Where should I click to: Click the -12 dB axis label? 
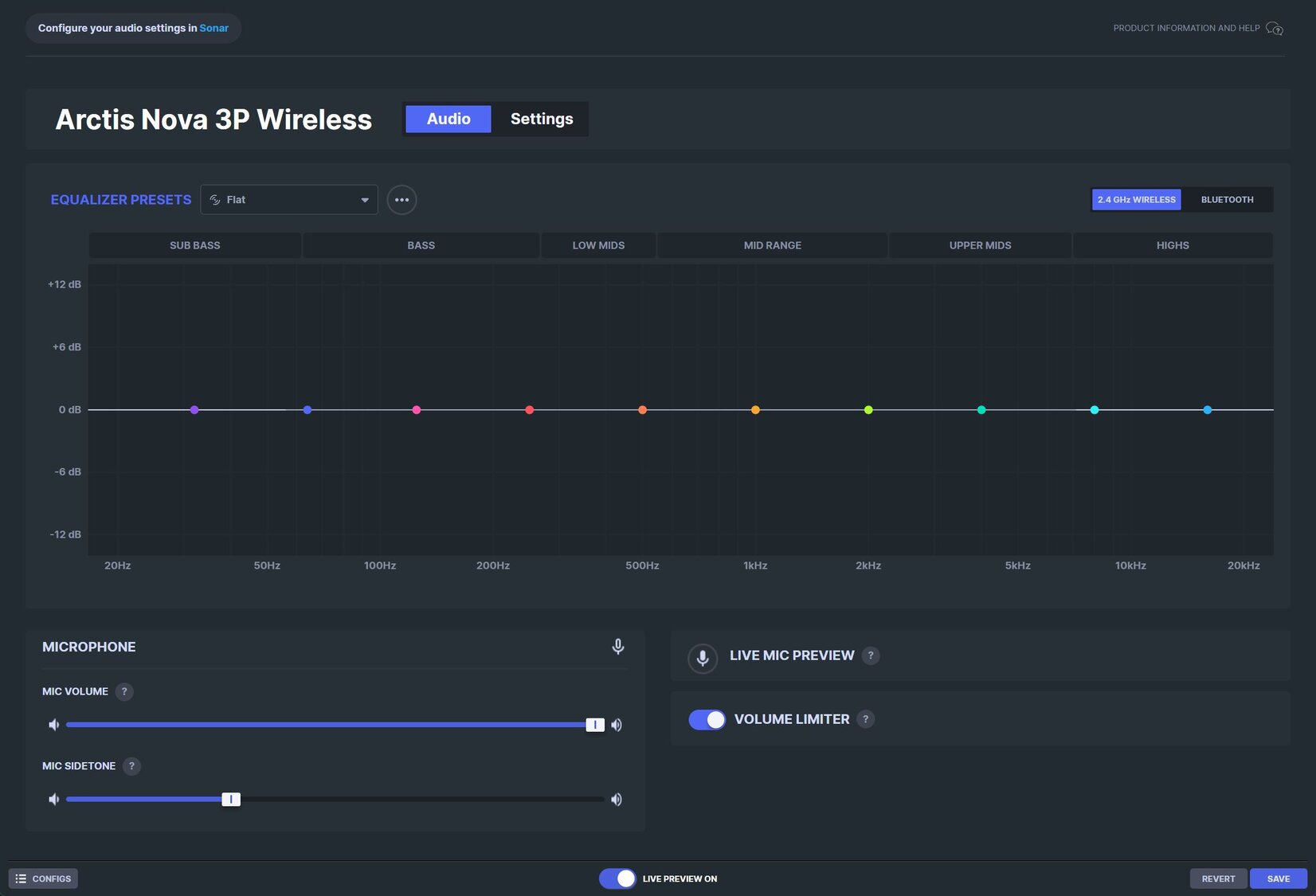pos(65,534)
